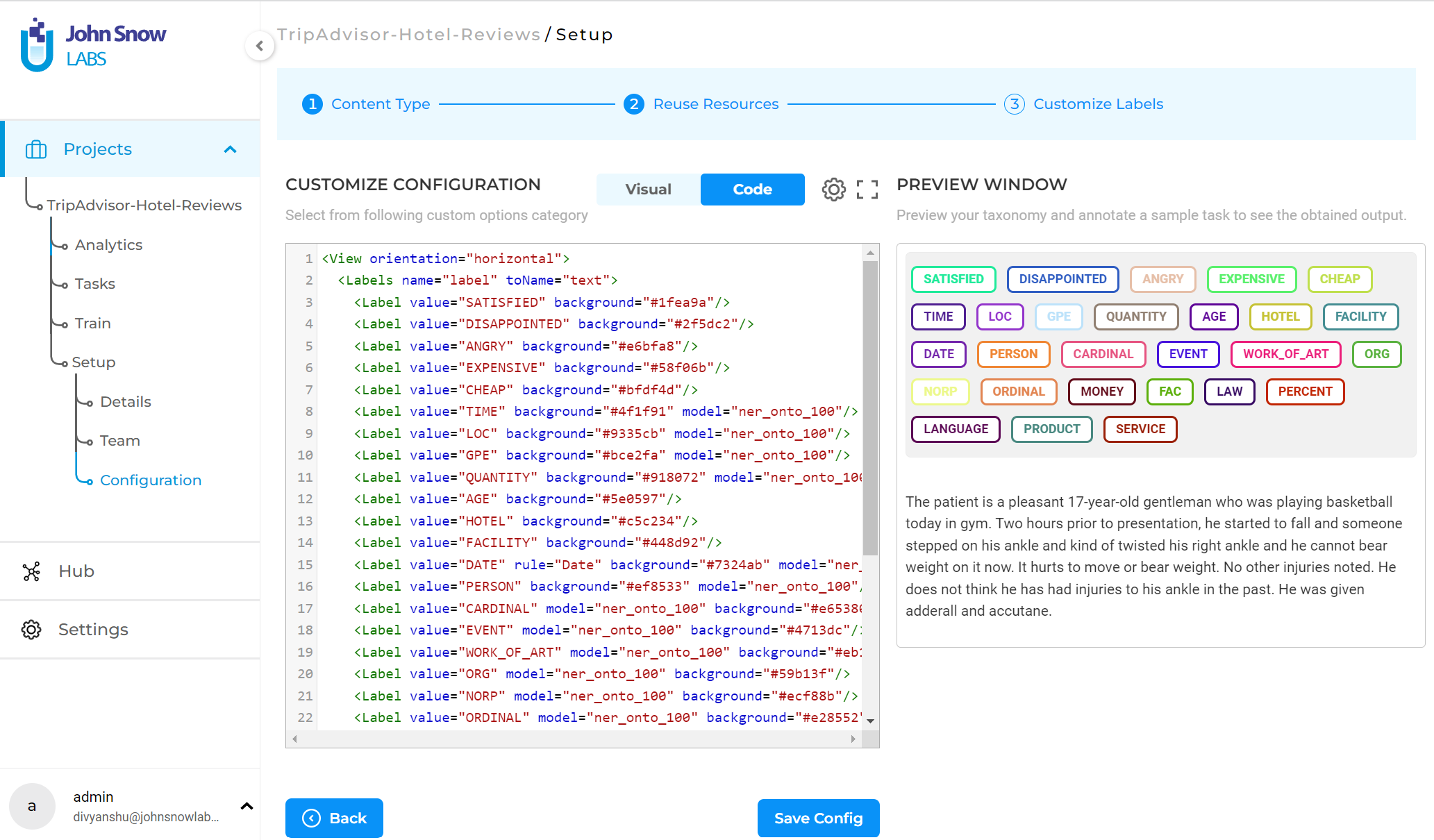Switch to Visual configuration mode
Image resolution: width=1434 pixels, height=840 pixels.
(648, 190)
